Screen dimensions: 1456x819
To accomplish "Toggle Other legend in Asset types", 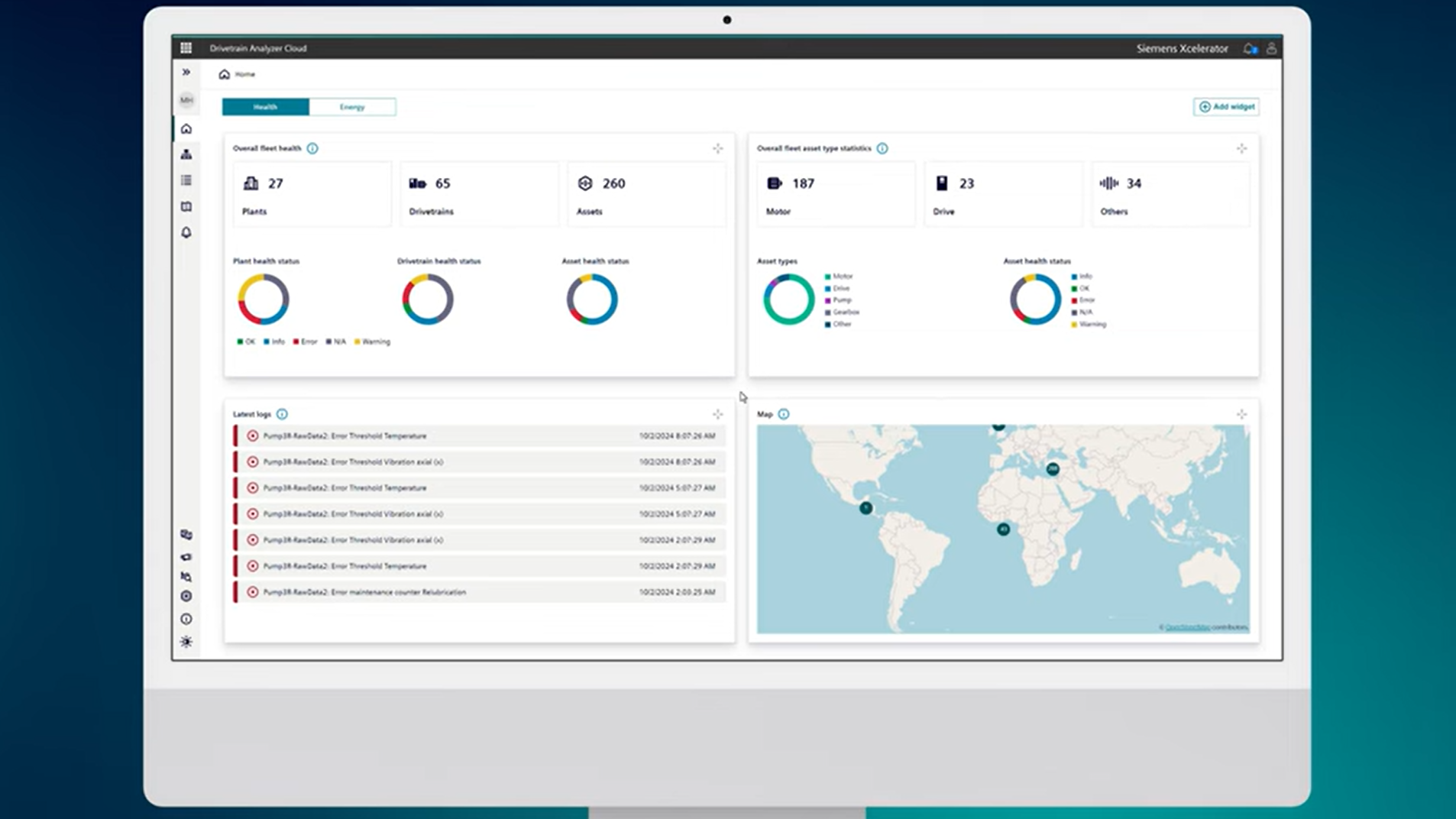I will tap(838, 325).
